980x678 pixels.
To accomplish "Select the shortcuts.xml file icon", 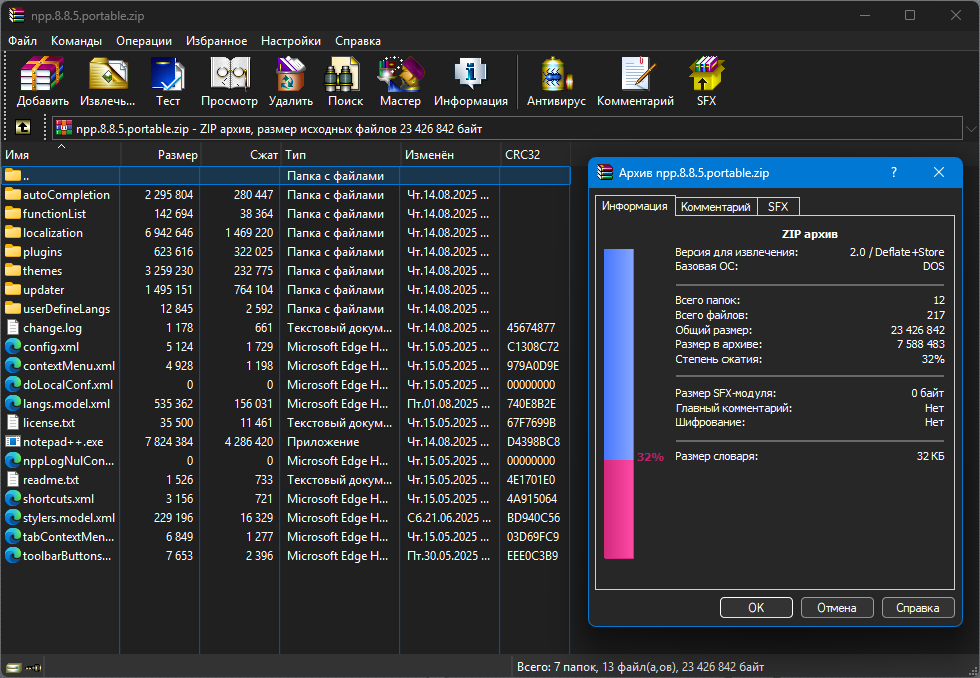I will (x=12, y=499).
